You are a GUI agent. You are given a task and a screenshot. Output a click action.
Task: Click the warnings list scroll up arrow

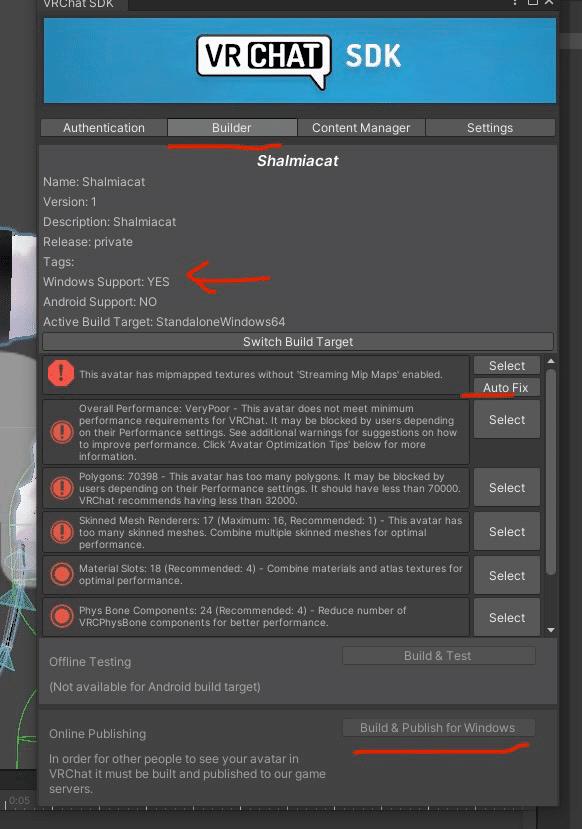[x=551, y=362]
